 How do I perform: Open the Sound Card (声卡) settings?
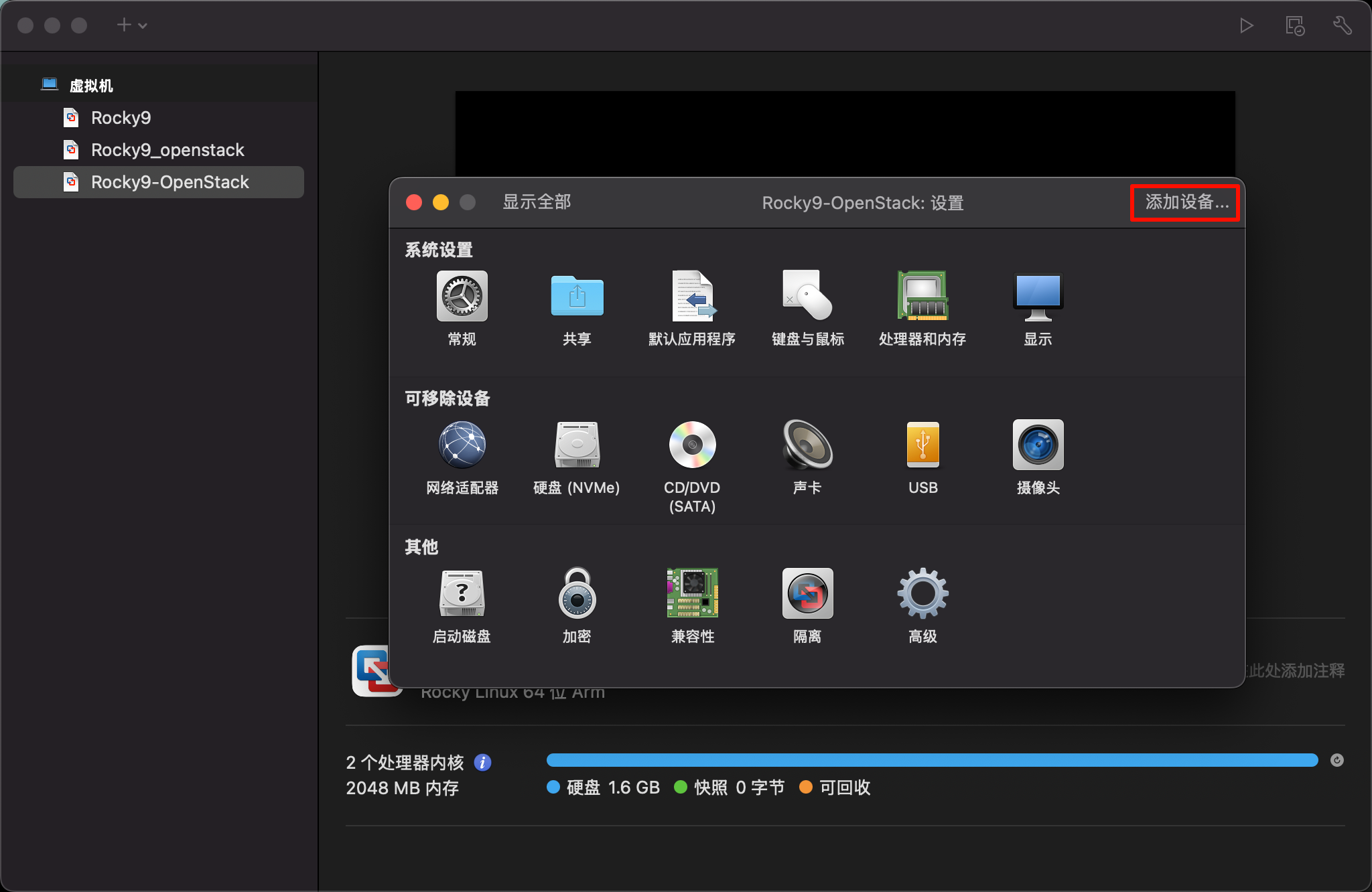[807, 445]
